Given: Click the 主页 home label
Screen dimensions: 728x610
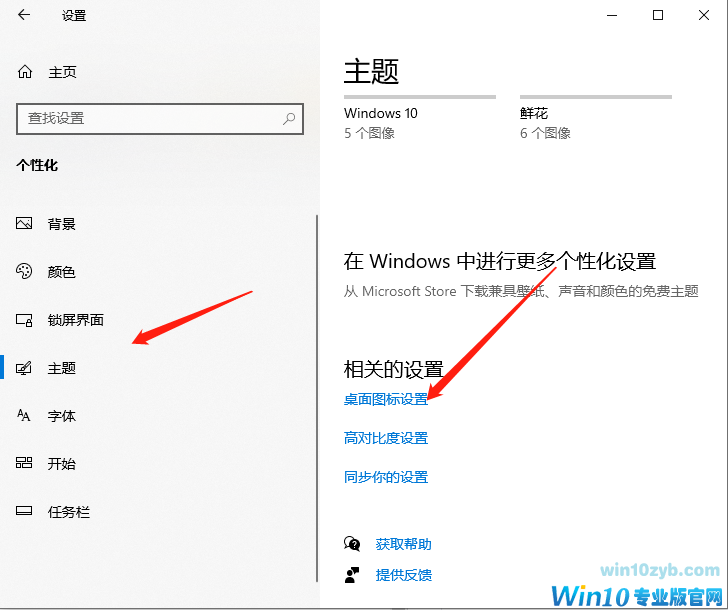Looking at the screenshot, I should (62, 72).
